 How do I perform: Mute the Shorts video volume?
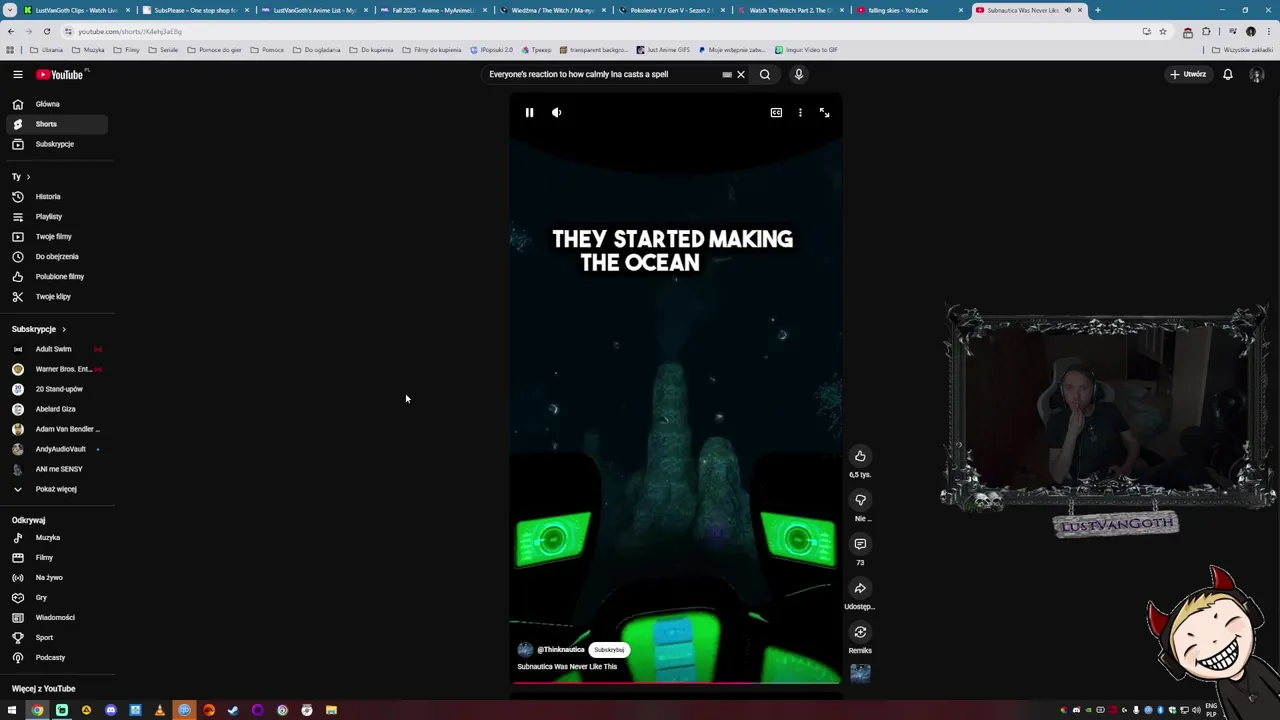click(557, 113)
